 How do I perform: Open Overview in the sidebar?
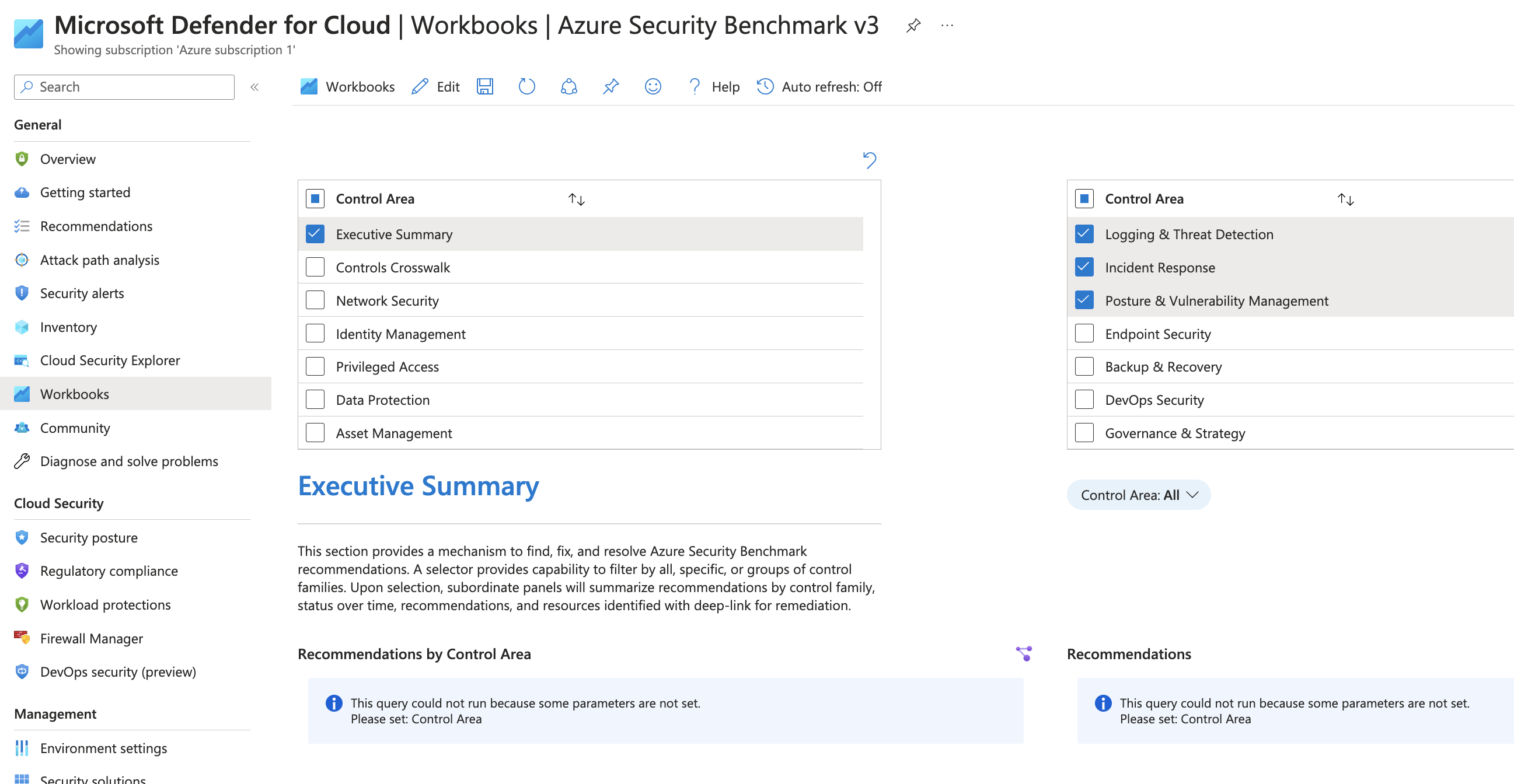coord(135,159)
